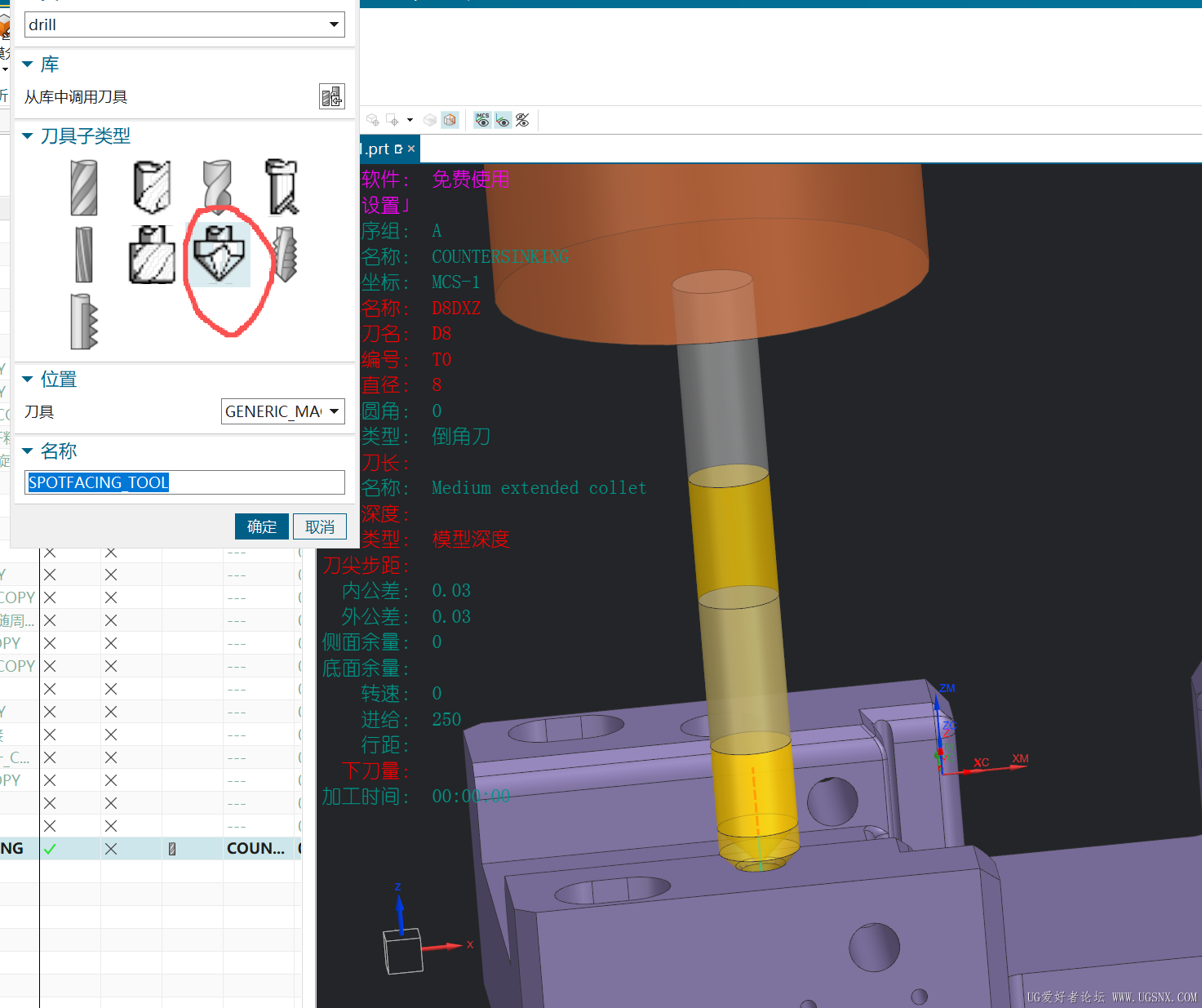Select the COUN... operation row
Viewport: 1202px width, 1008px height.
(151, 848)
